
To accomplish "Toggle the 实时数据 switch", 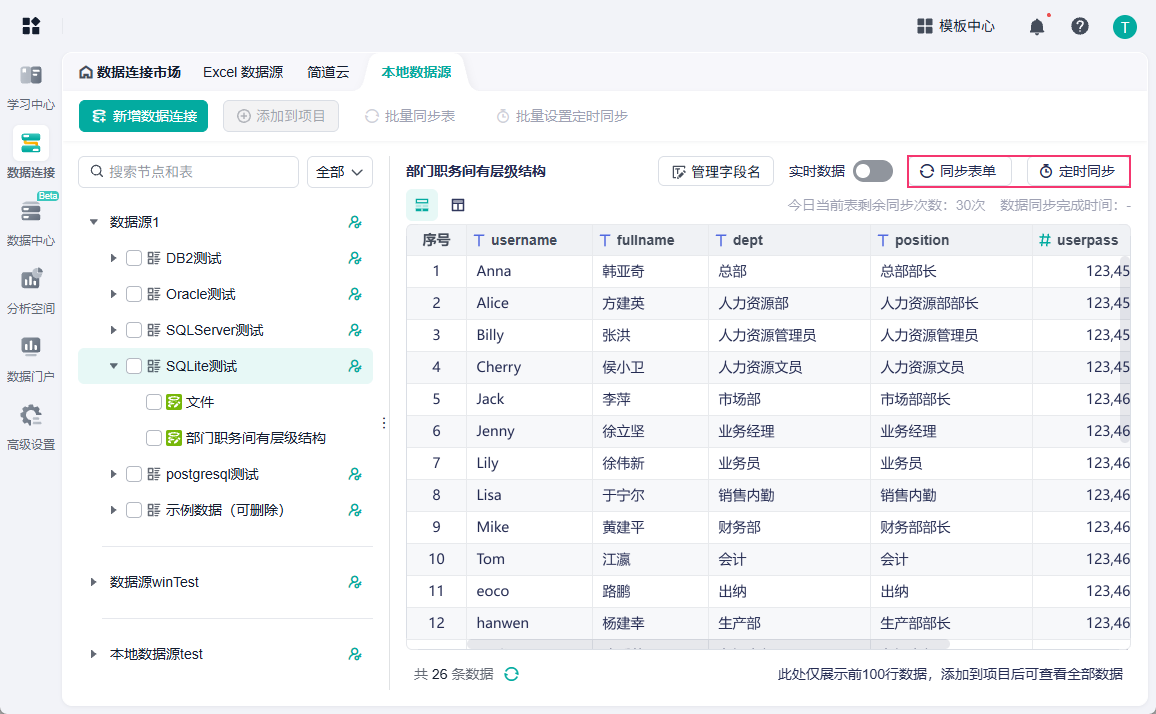I will (873, 171).
